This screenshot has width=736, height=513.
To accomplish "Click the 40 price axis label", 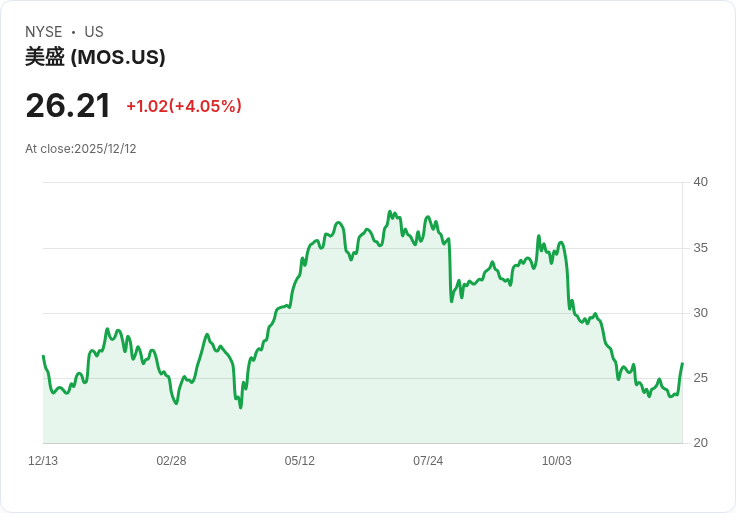I will click(701, 182).
